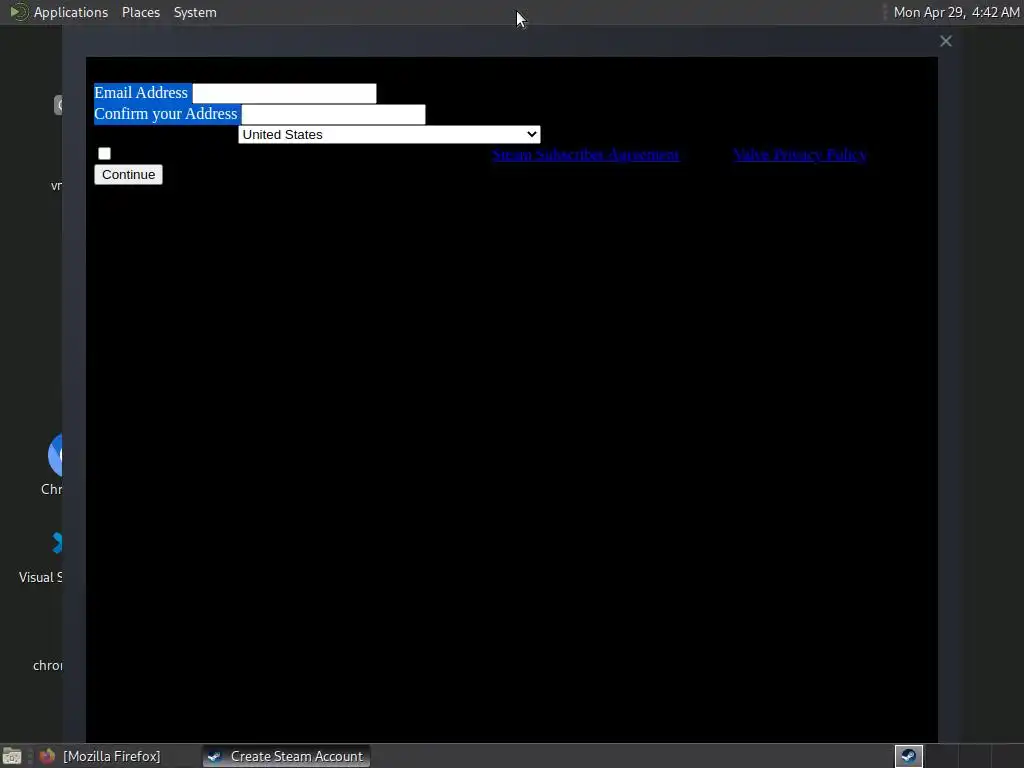The image size is (1024, 768).
Task: Open the United States country dropdown
Action: tap(389, 135)
